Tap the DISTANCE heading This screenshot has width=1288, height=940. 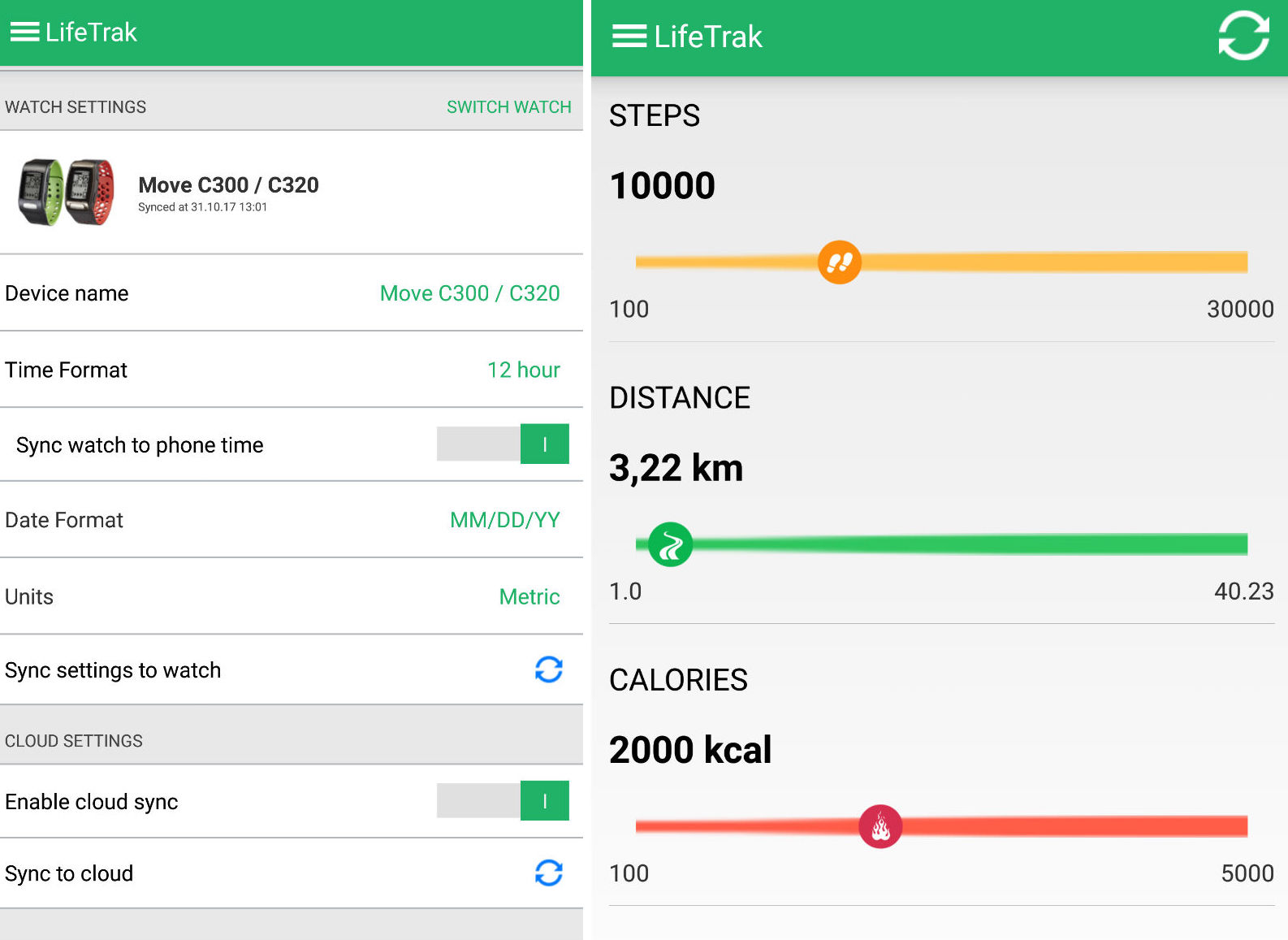click(x=680, y=397)
